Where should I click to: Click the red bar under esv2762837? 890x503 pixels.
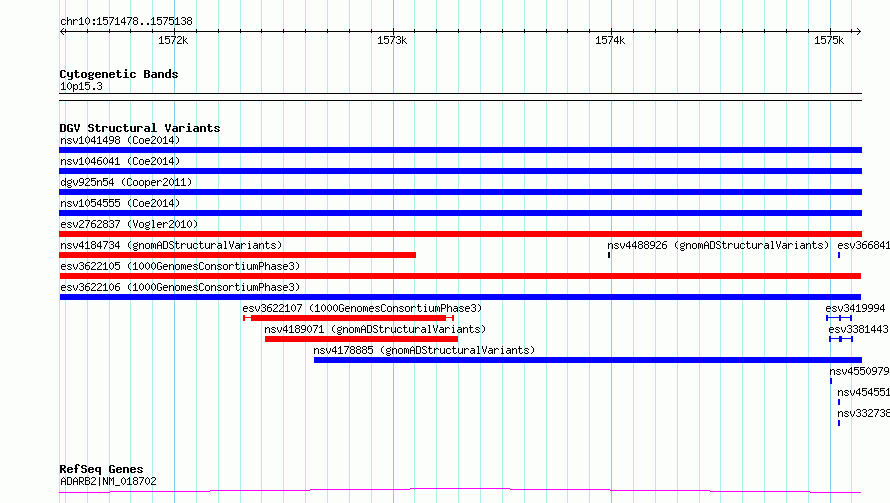(x=460, y=234)
